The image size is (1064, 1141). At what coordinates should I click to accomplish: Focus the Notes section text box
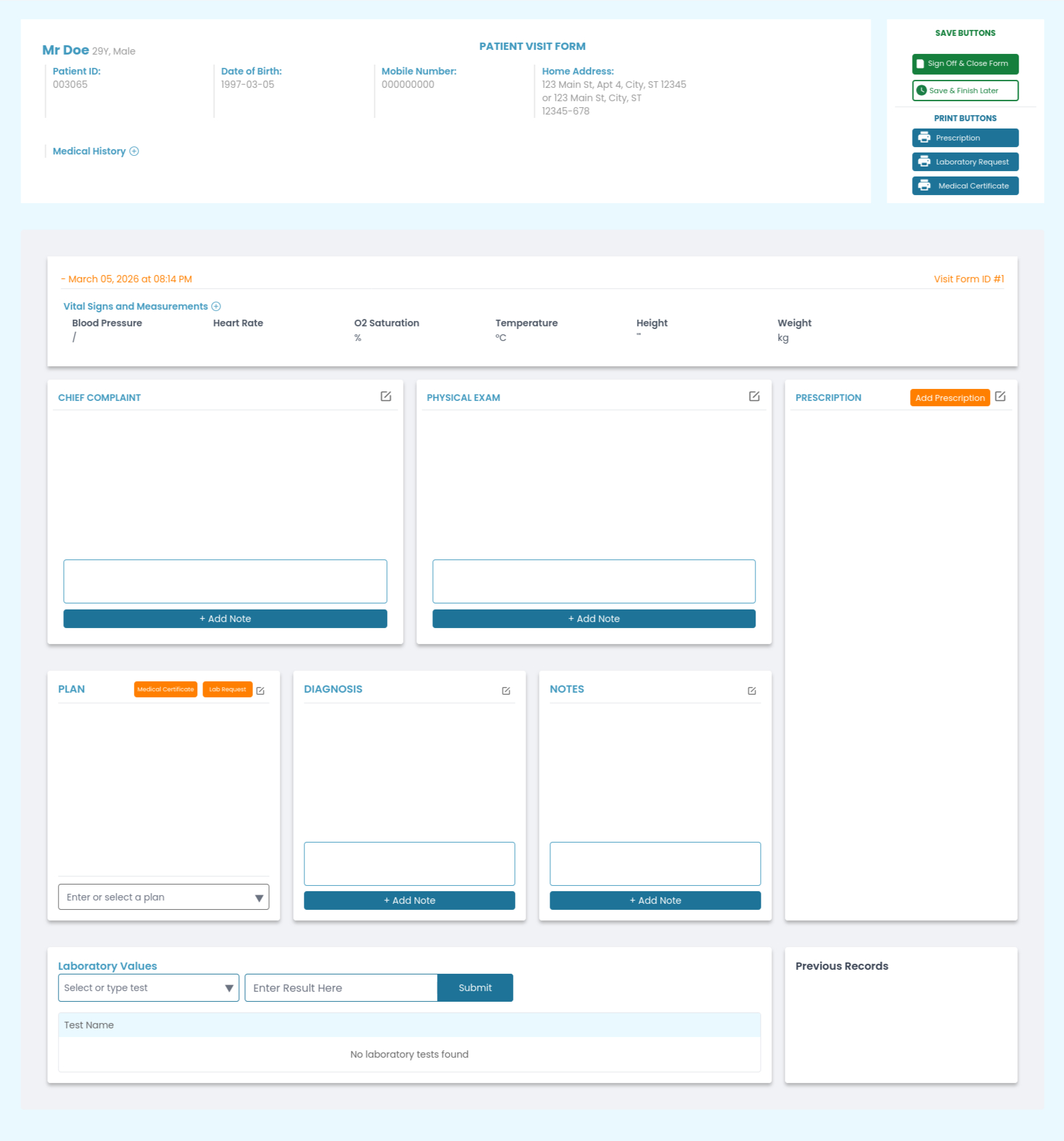[656, 864]
